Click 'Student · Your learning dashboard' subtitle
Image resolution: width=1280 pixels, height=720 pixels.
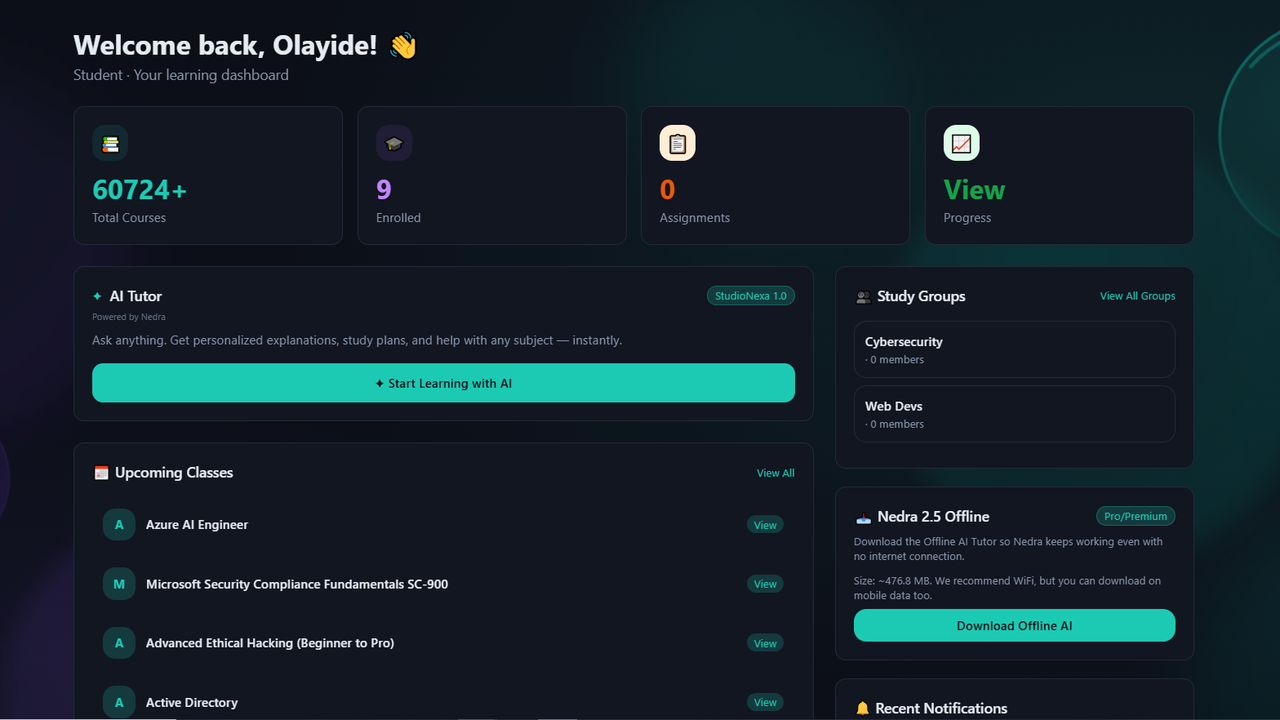coord(181,75)
